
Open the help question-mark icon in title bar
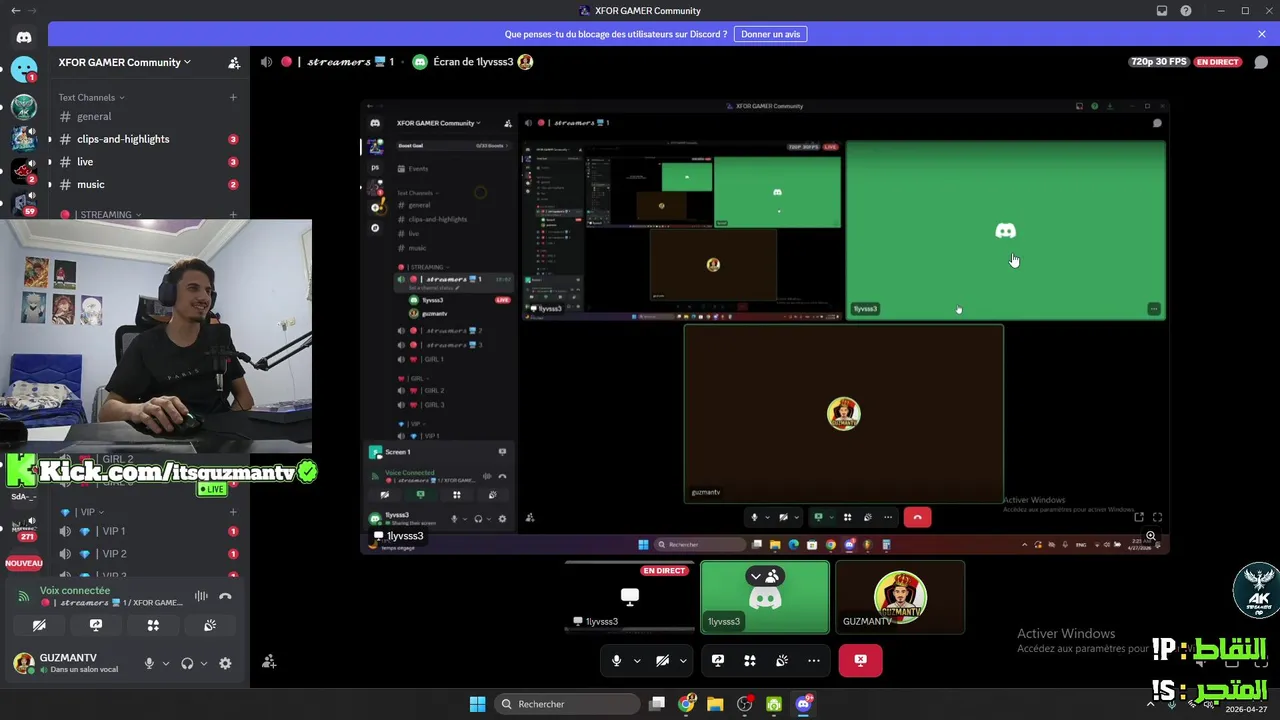1186,11
